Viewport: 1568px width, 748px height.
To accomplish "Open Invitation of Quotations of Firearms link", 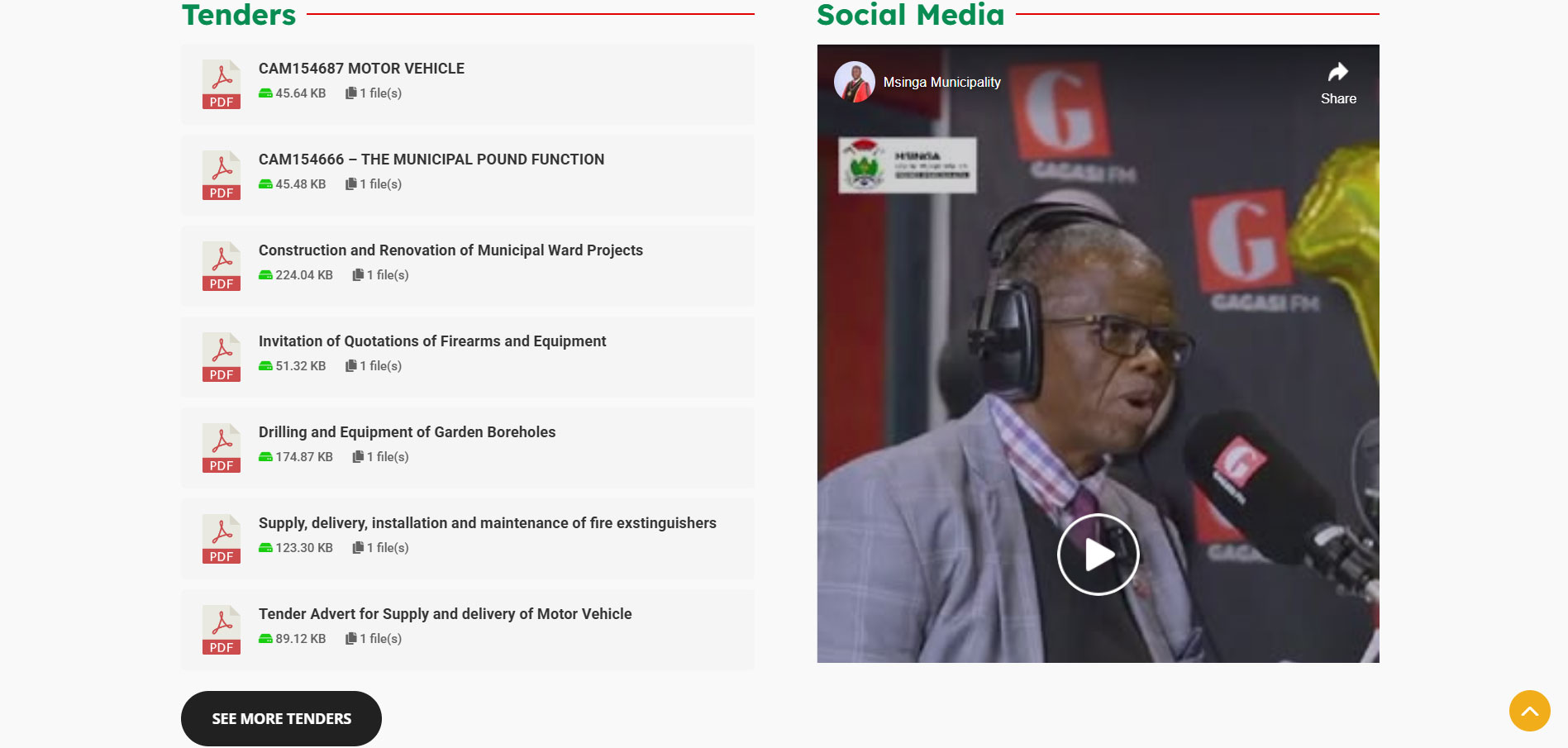I will [431, 341].
